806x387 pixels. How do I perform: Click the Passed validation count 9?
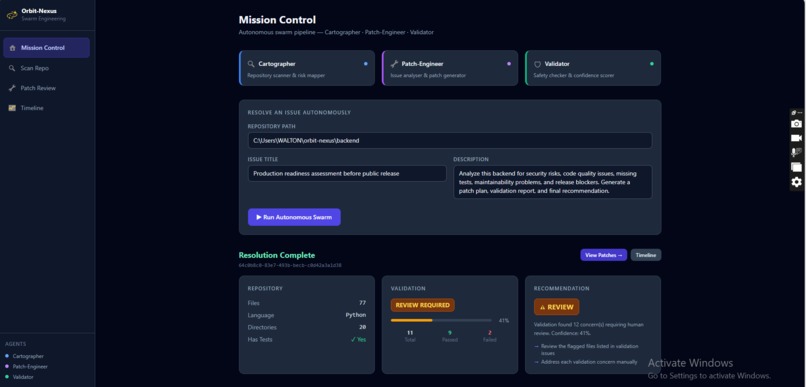coord(450,333)
